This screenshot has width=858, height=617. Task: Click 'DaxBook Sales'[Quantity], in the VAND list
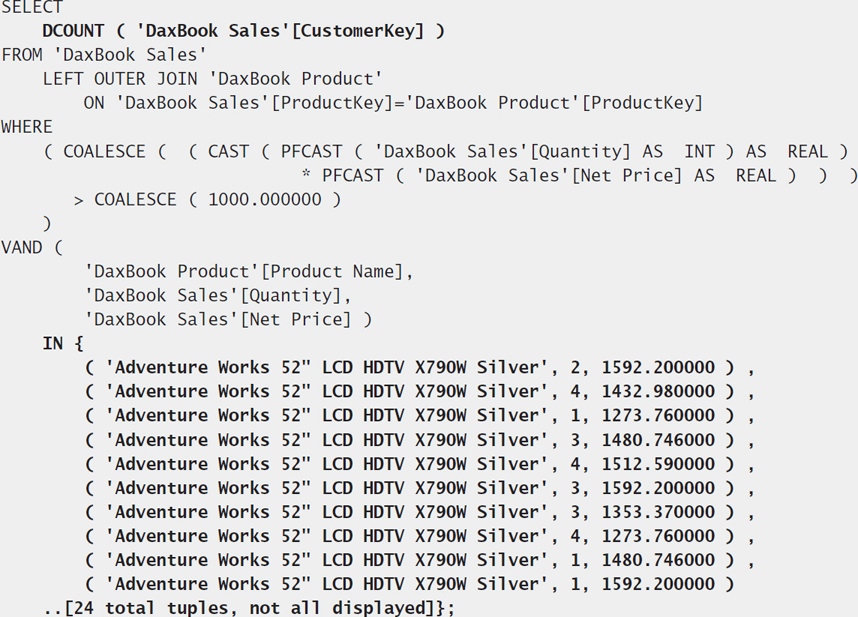[x=217, y=296]
